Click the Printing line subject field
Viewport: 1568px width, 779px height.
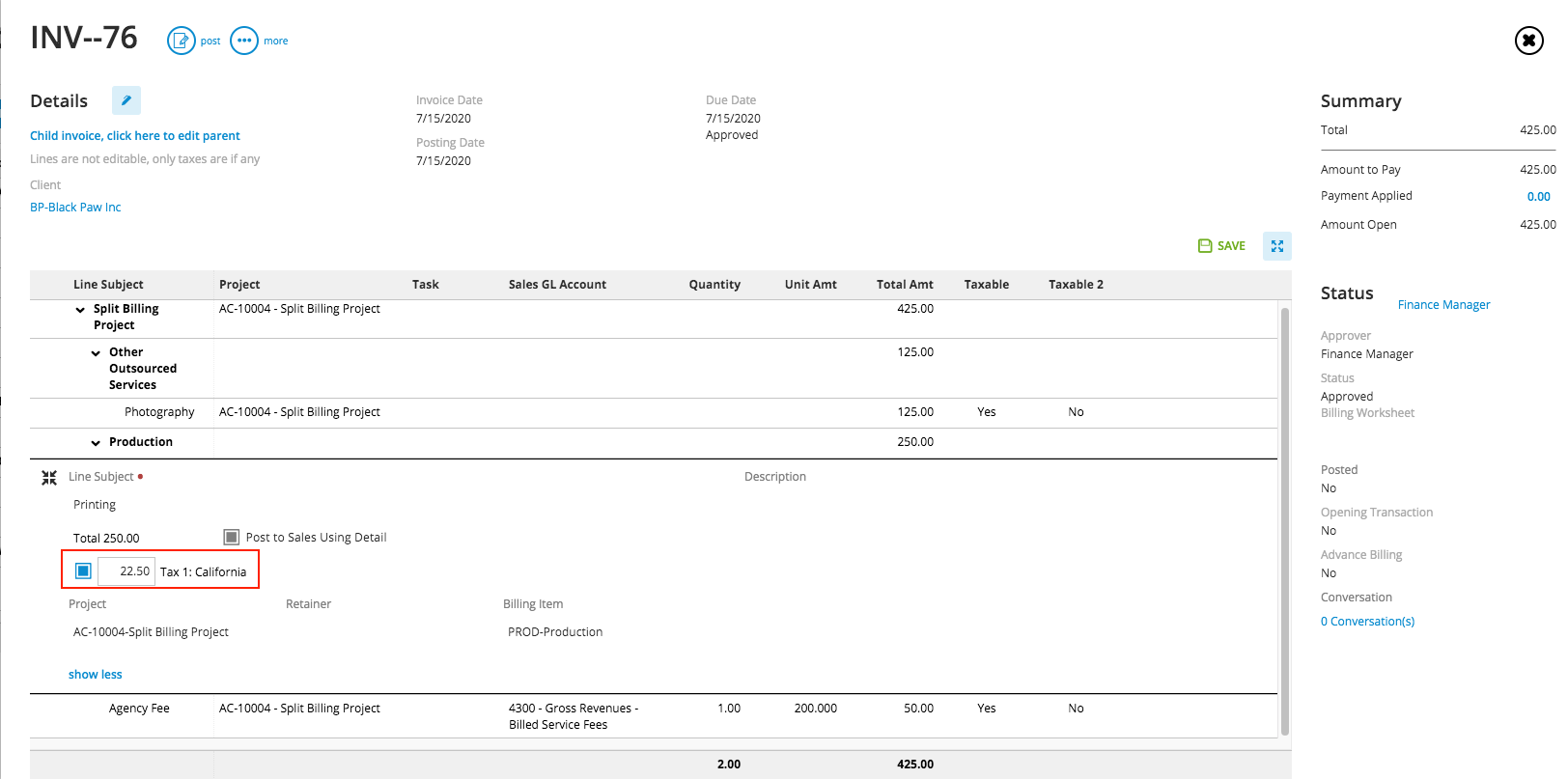pos(95,505)
